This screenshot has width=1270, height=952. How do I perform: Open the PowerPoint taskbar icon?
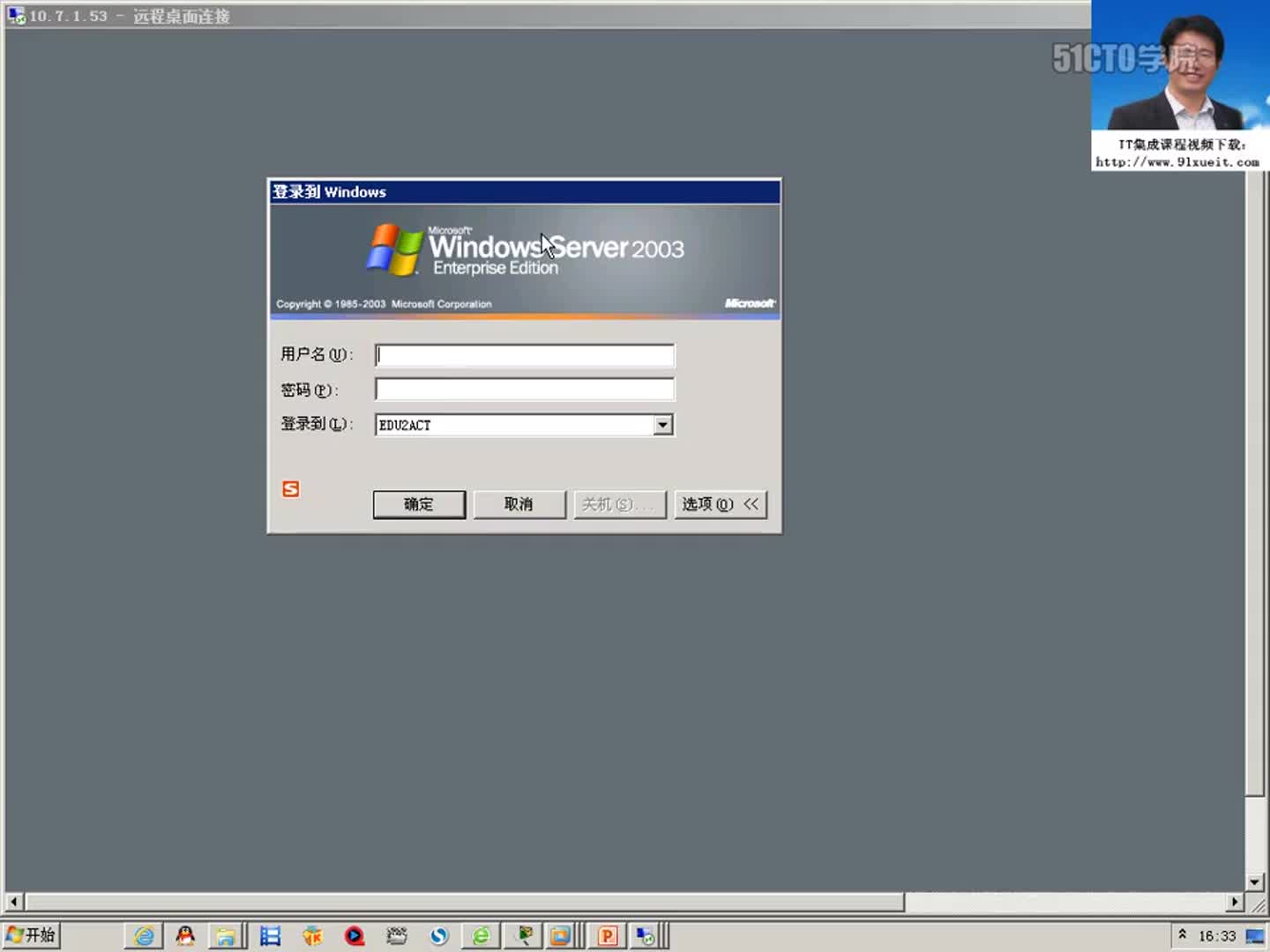pos(608,936)
